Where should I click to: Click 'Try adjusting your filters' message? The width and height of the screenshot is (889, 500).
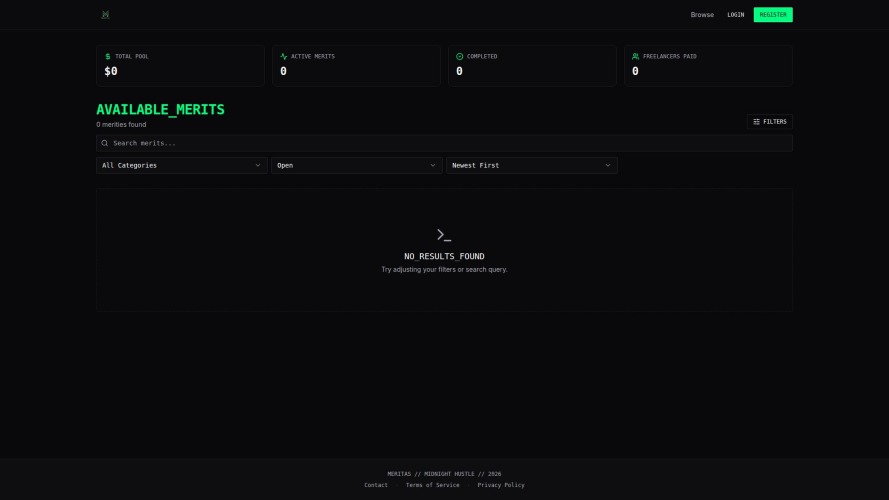pos(444,270)
